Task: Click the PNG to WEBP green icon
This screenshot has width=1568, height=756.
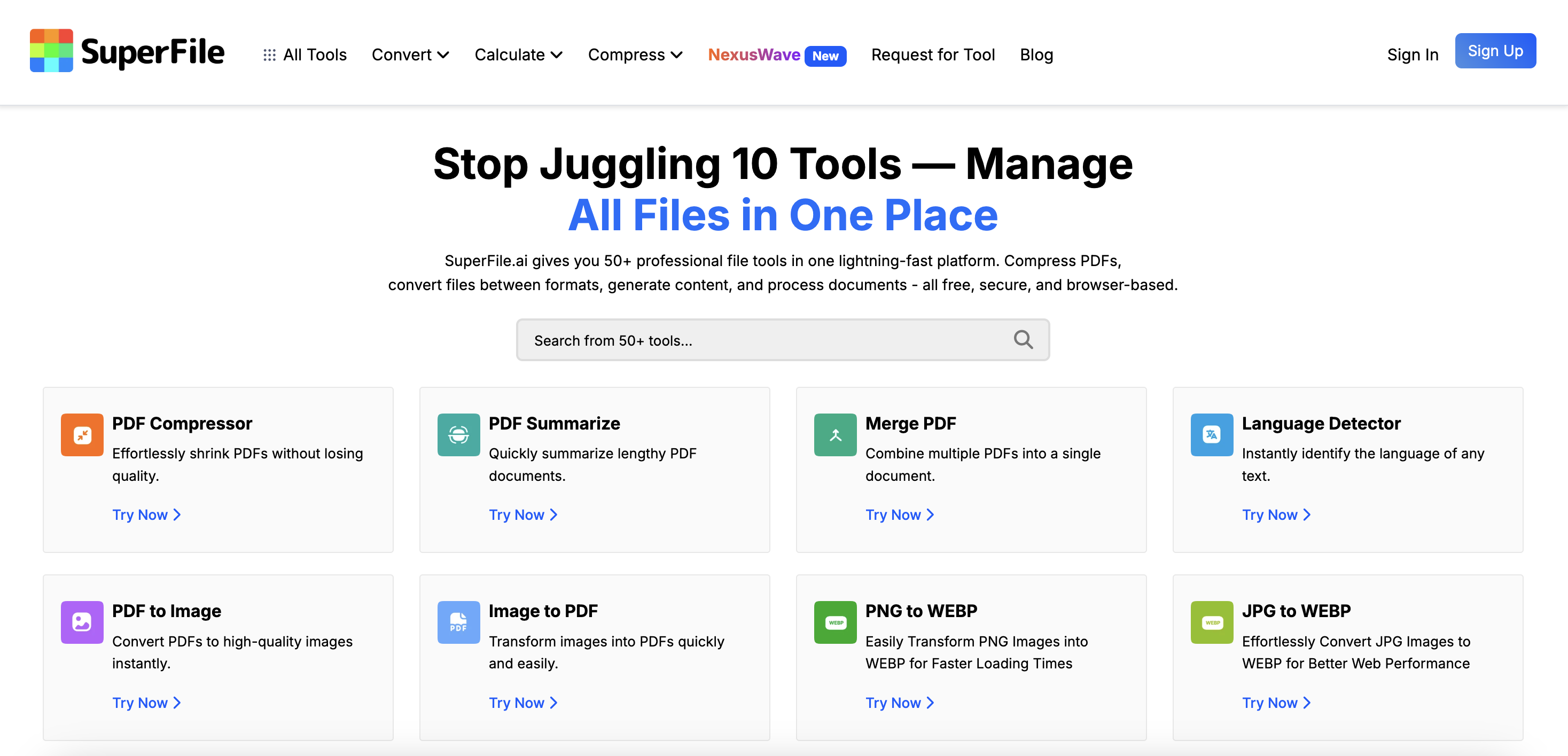Action: tap(835, 622)
